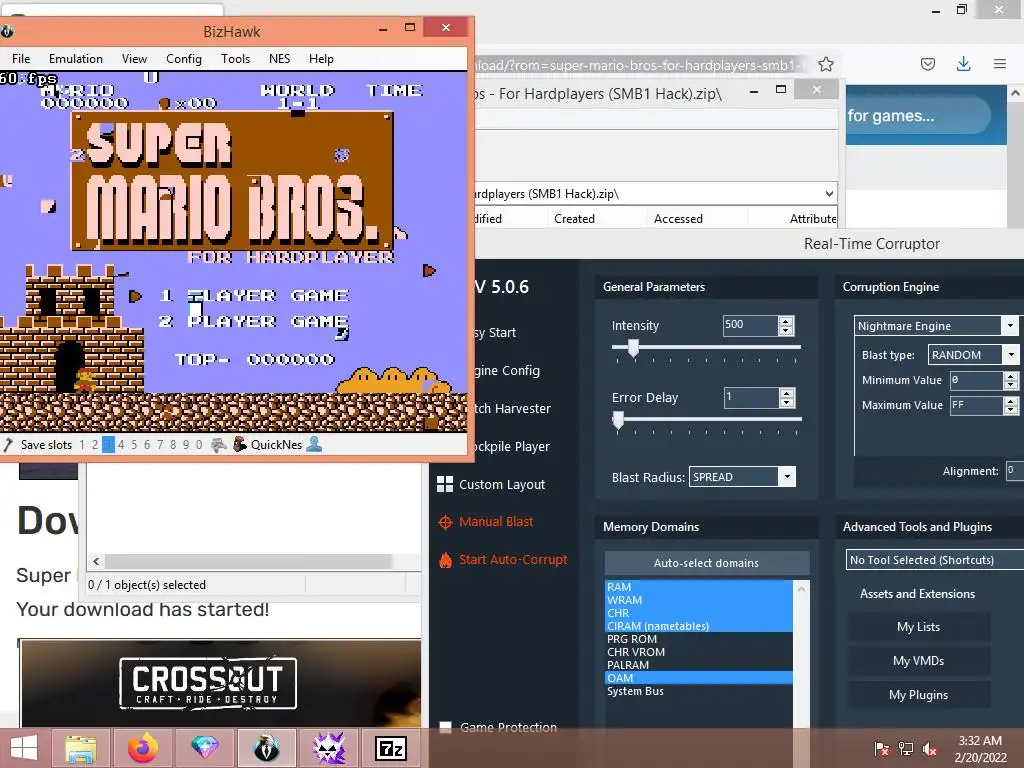Screen dimensions: 1024x768
Task: Open Firefox downloads arrow icon
Action: (963, 64)
